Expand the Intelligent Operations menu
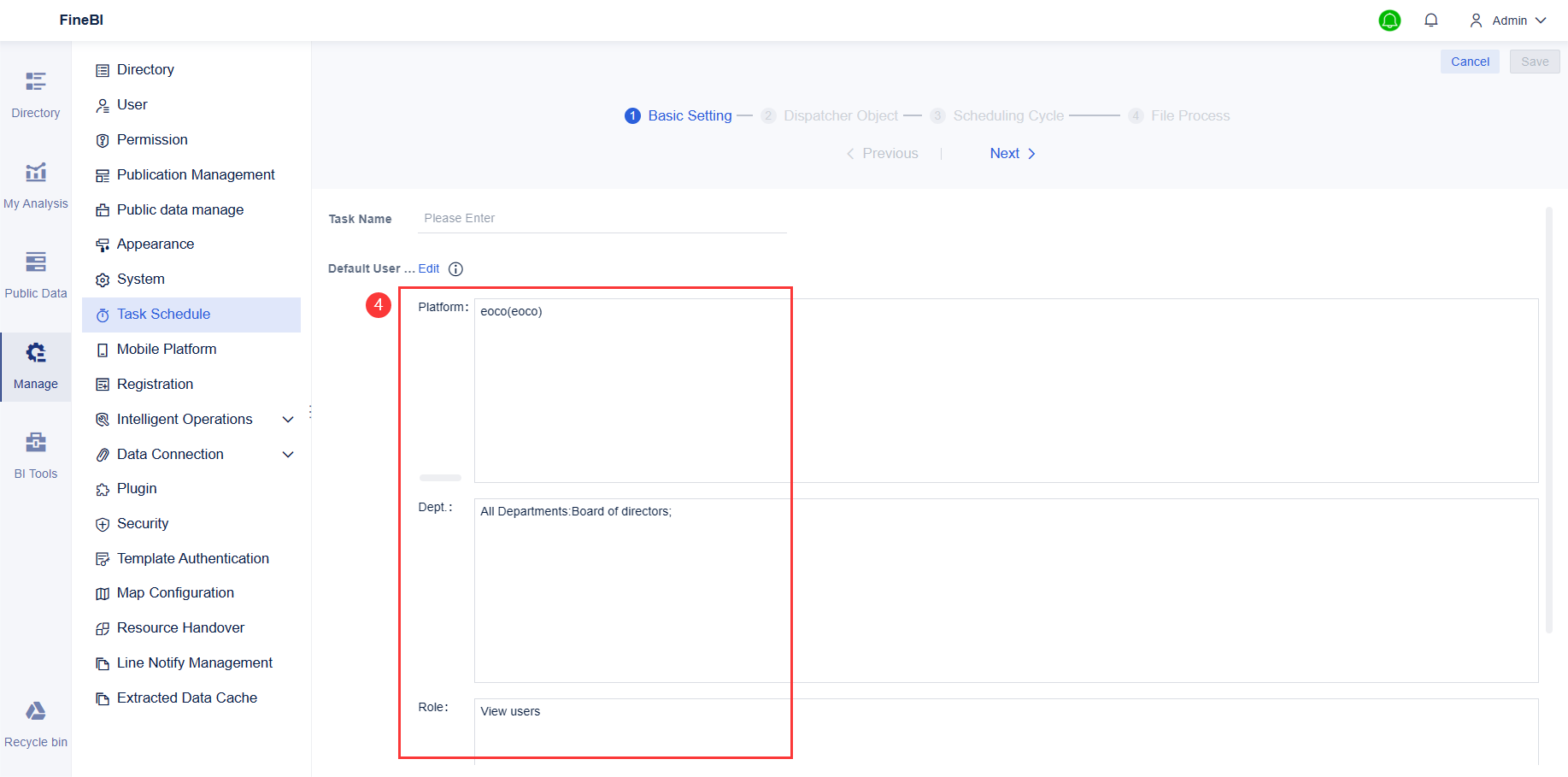This screenshot has height=777, width=1568. [x=288, y=419]
